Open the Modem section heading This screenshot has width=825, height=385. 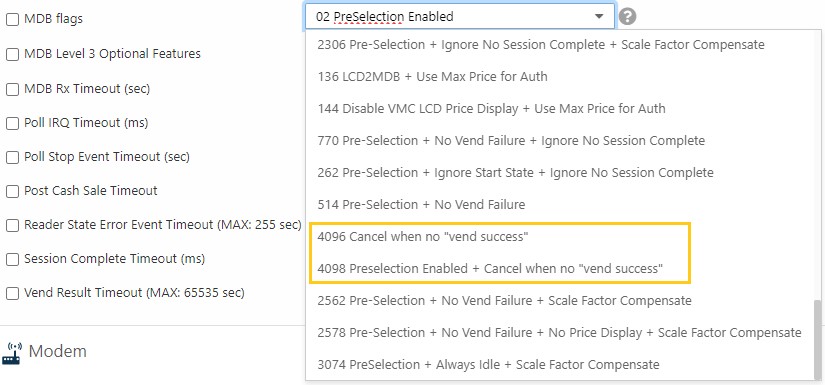(57, 351)
